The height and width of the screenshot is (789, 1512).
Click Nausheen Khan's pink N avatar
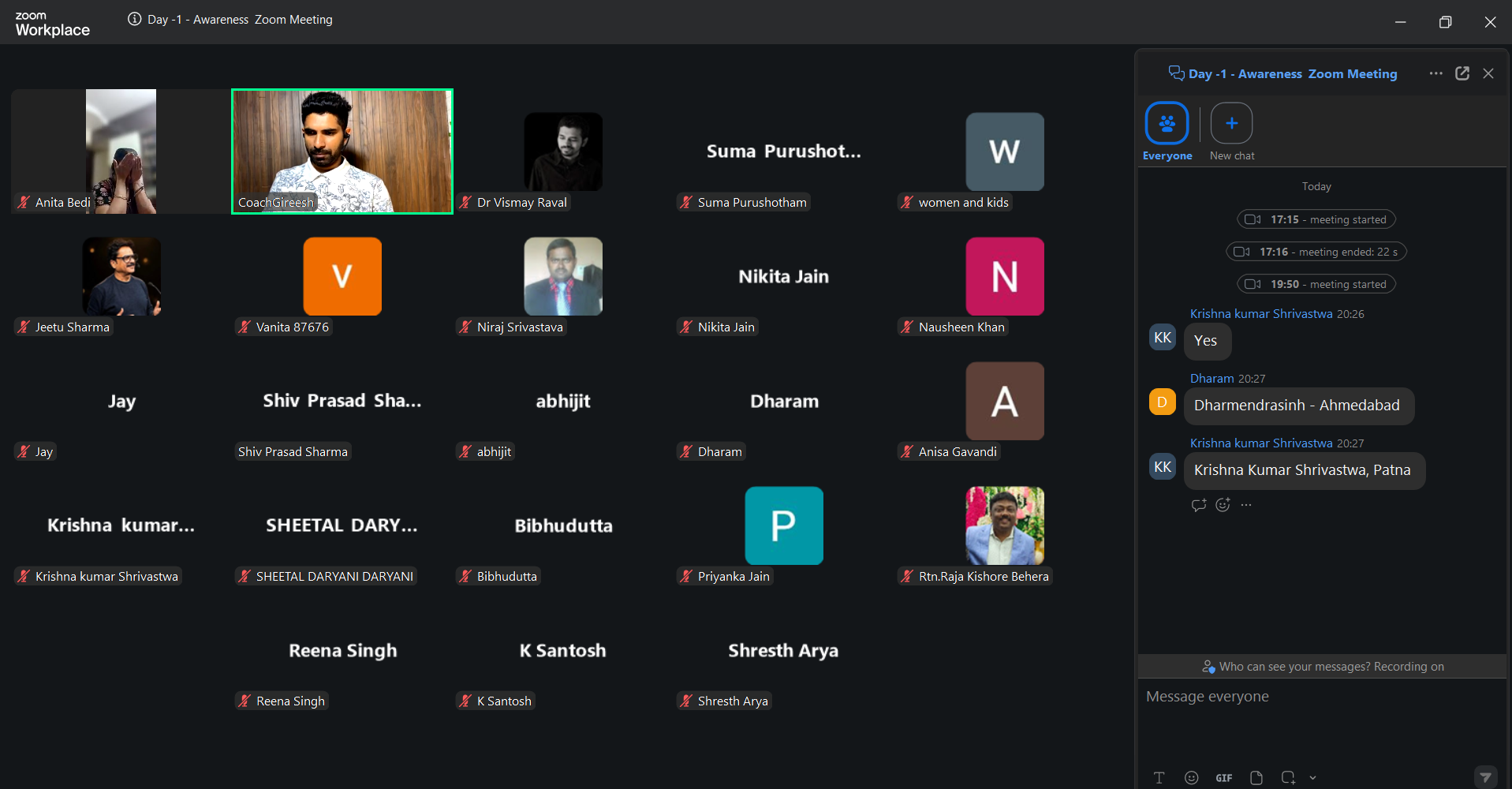pyautogui.click(x=1005, y=276)
